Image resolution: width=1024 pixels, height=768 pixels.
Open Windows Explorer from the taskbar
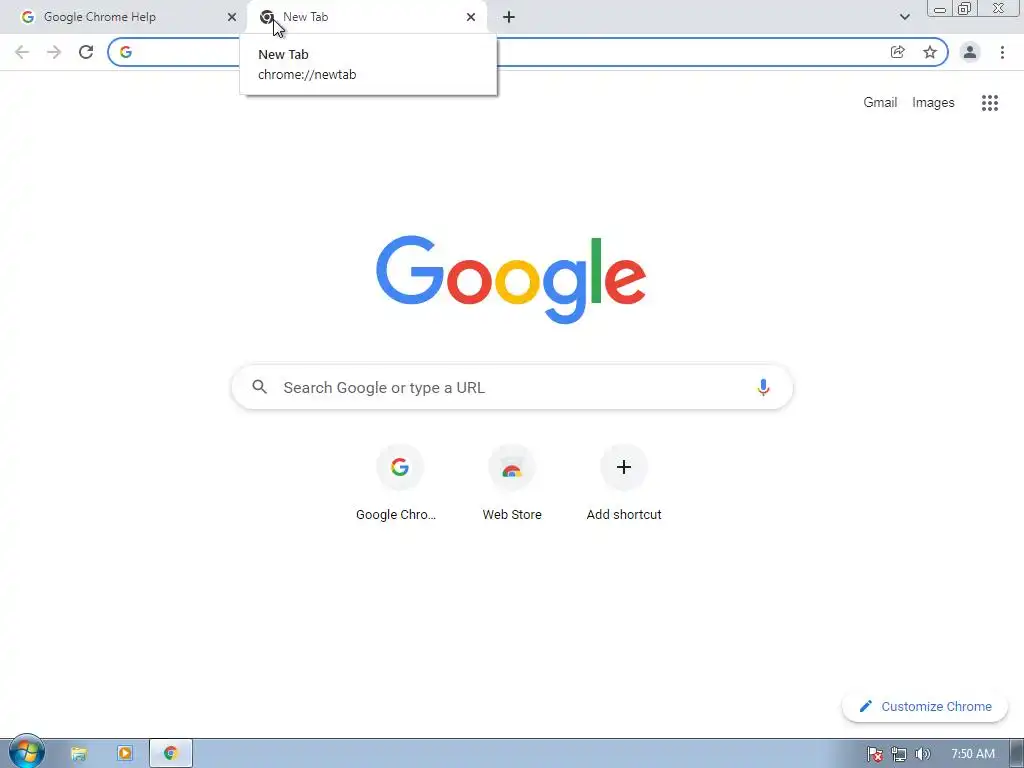click(78, 754)
